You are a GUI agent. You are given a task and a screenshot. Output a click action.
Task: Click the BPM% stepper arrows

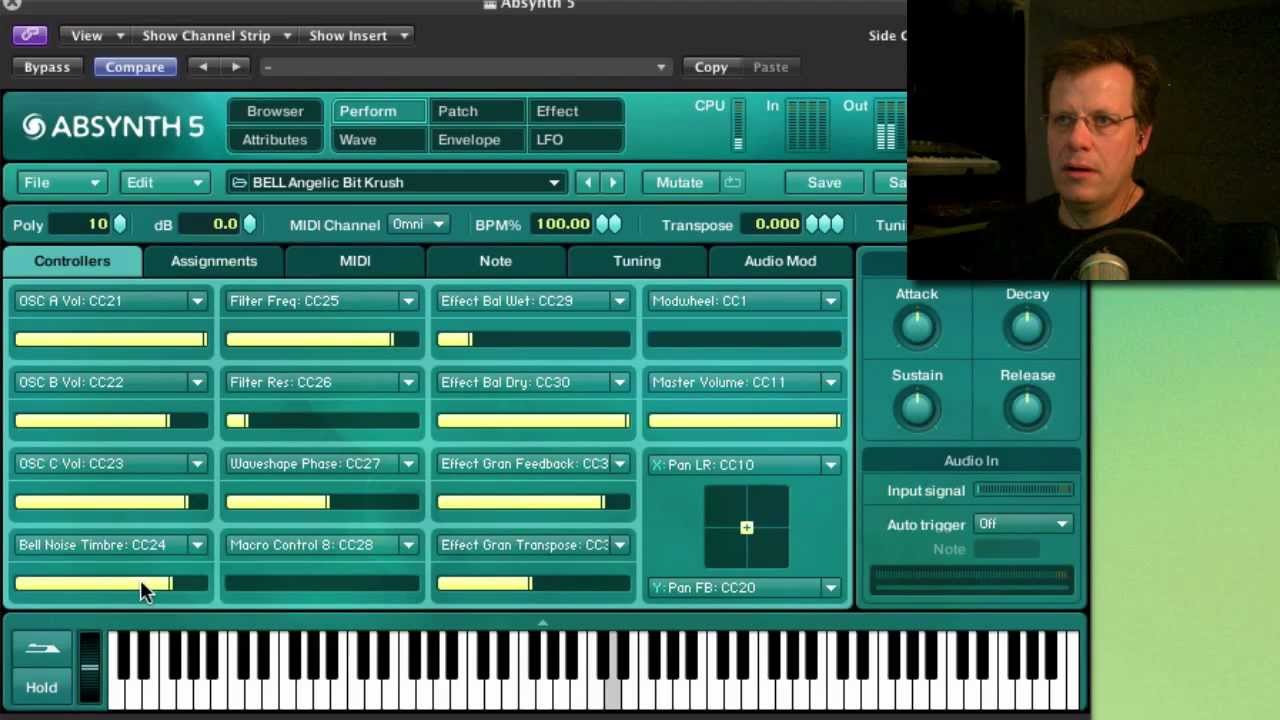click(608, 224)
